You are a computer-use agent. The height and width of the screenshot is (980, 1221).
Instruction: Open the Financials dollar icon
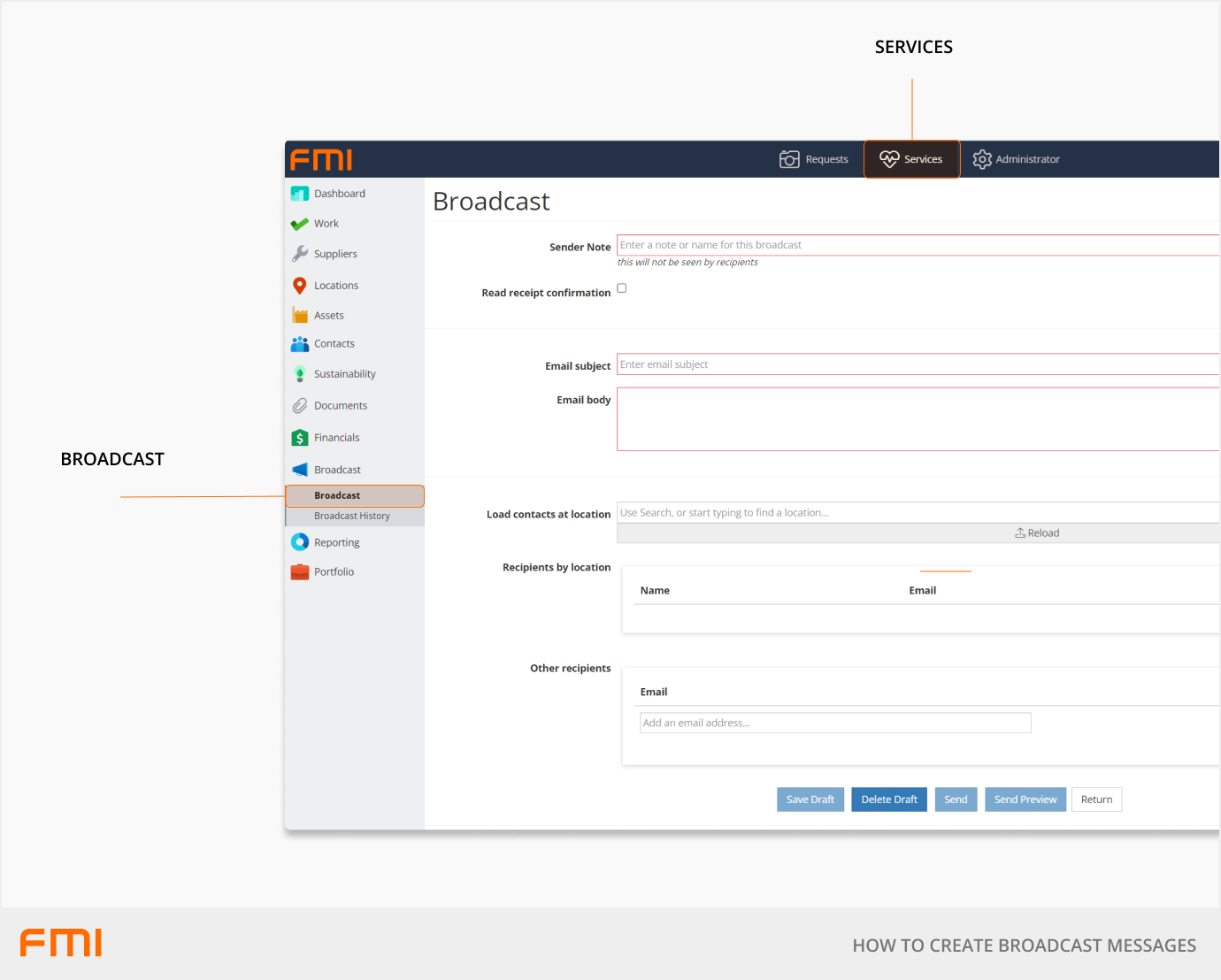pyautogui.click(x=299, y=437)
